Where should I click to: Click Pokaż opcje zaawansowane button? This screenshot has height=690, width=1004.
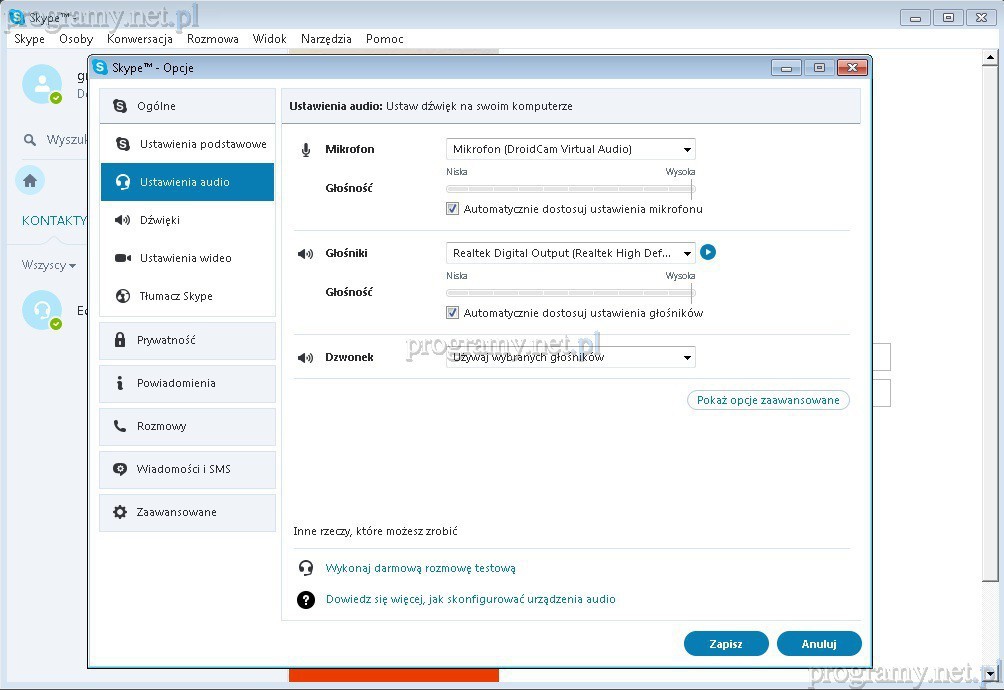pyautogui.click(x=768, y=400)
